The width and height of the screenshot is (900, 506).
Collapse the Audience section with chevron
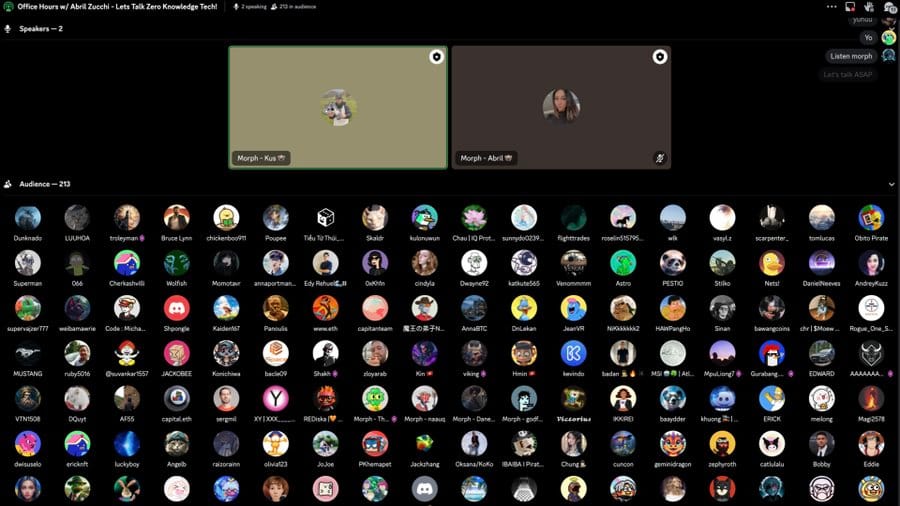(x=891, y=184)
